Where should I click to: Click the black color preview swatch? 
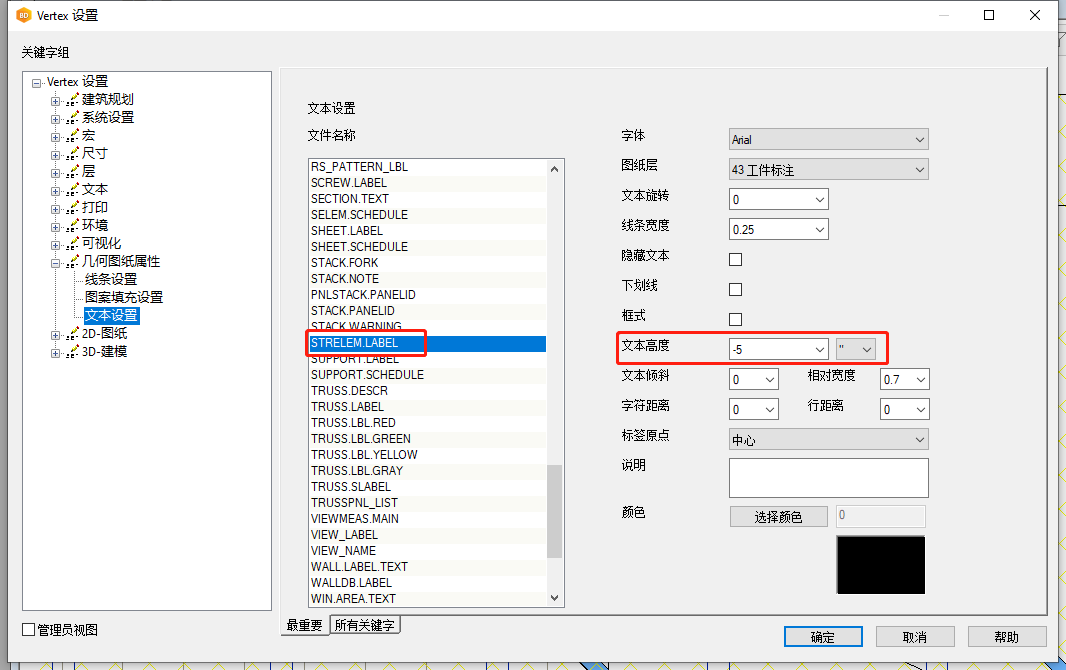[x=880, y=565]
